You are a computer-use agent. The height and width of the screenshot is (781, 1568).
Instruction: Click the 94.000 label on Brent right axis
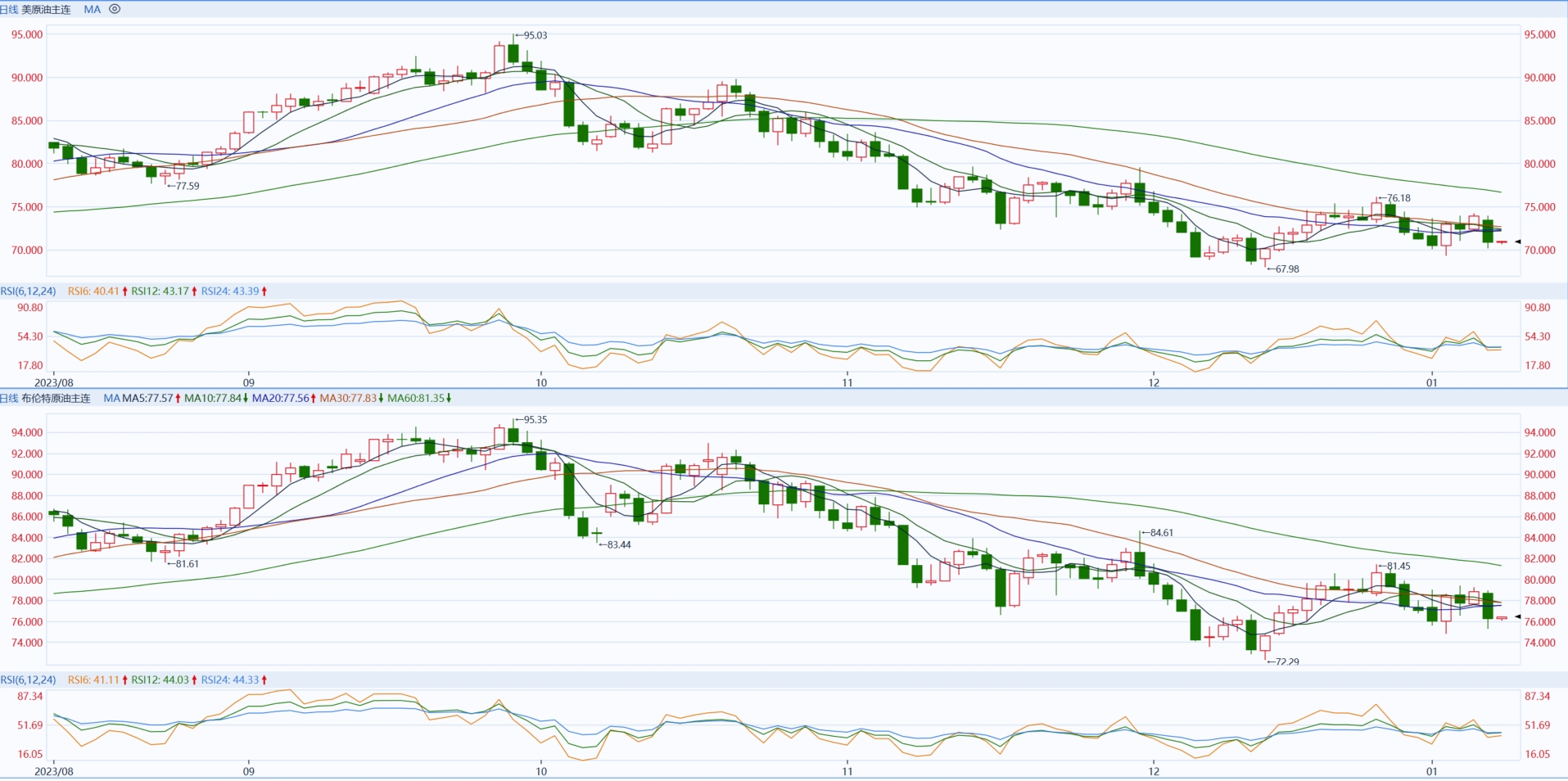(1539, 433)
